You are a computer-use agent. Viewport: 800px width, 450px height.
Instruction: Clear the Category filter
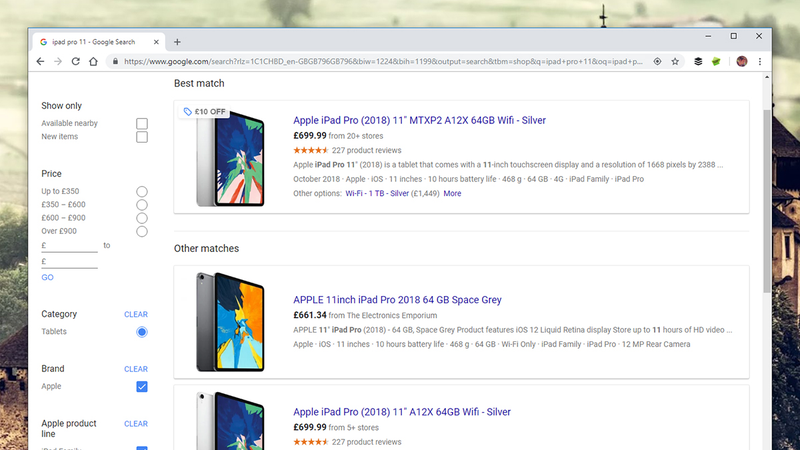[136, 314]
